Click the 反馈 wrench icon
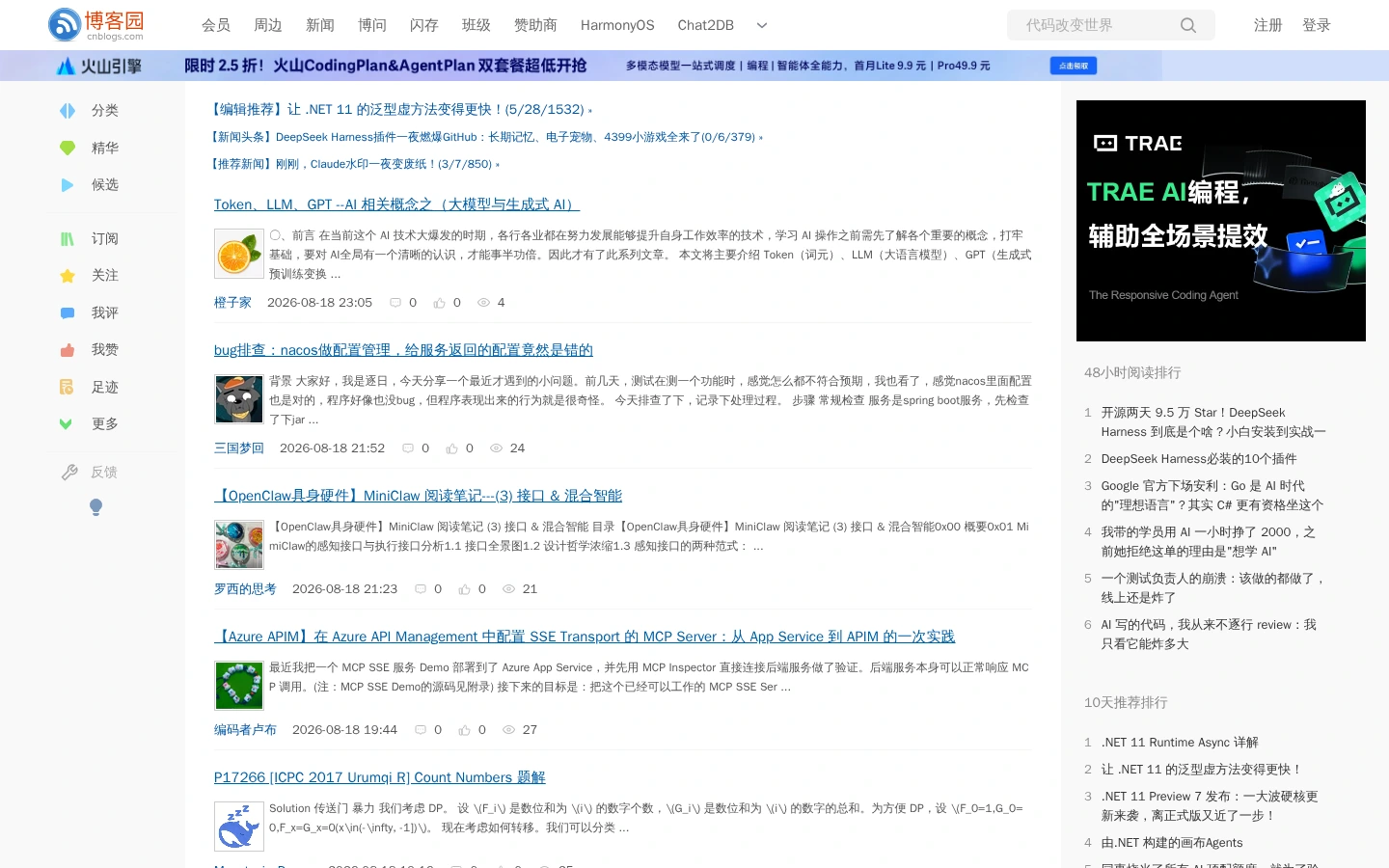1389x868 pixels. tap(69, 473)
